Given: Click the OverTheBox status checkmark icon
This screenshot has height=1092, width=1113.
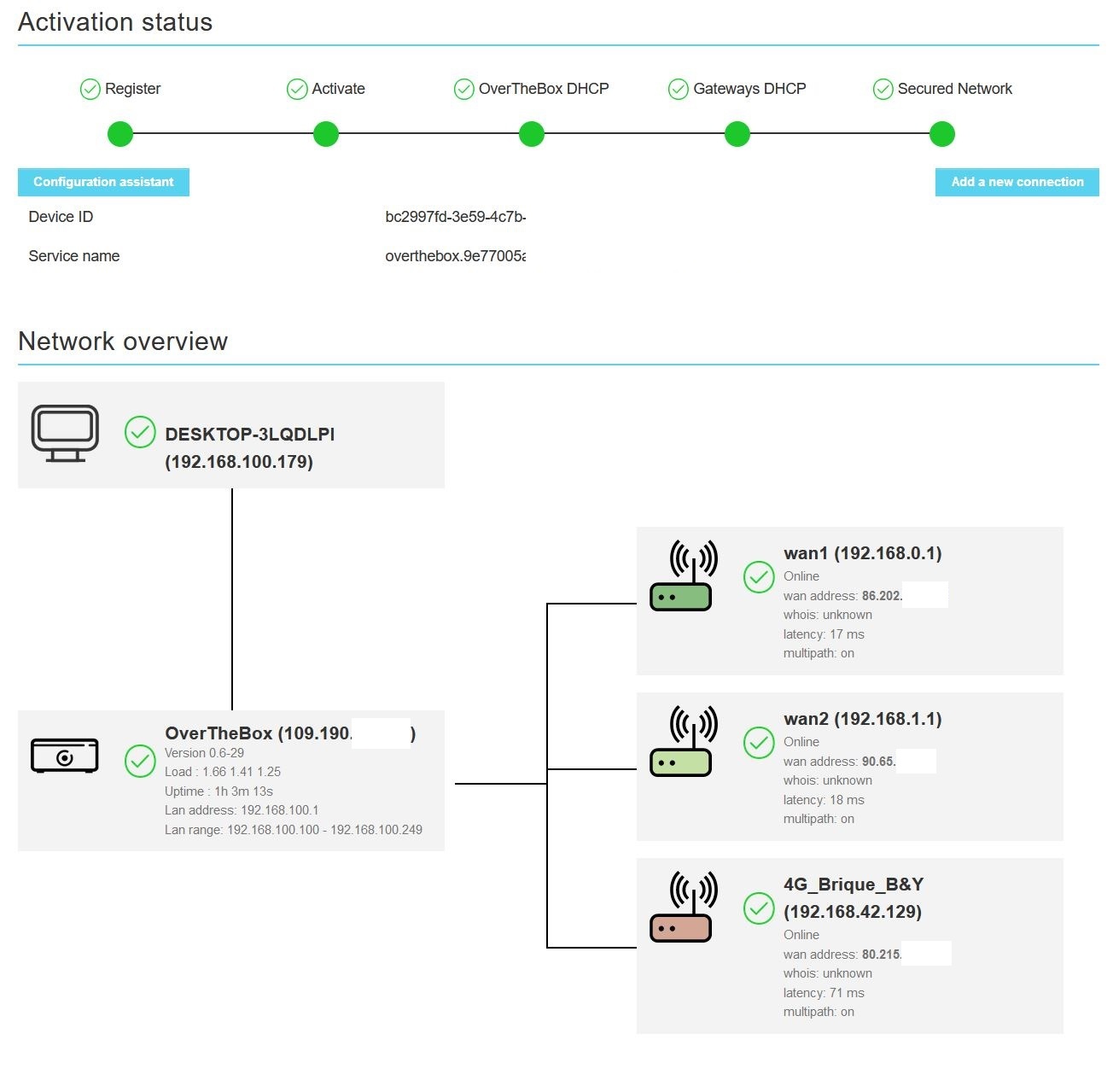Looking at the screenshot, I should click(x=140, y=762).
